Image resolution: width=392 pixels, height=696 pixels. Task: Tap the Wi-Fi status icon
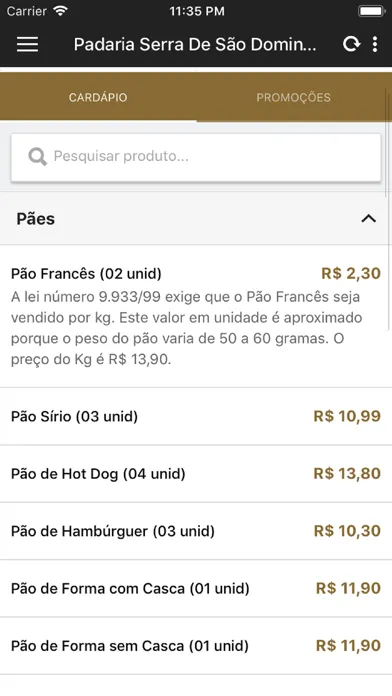[x=59, y=11]
